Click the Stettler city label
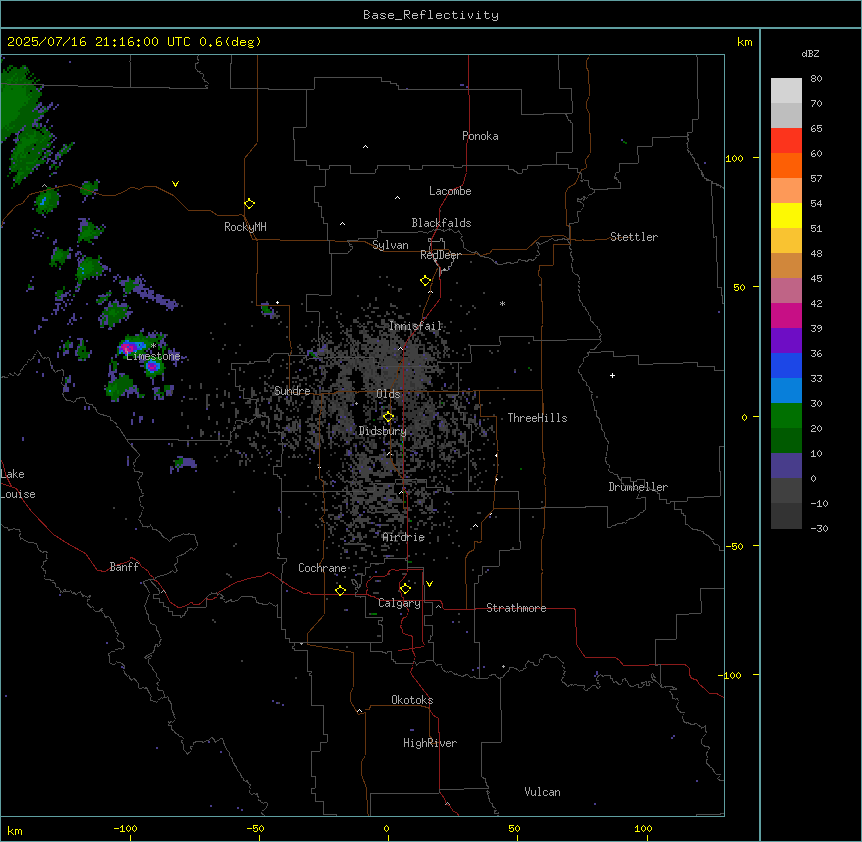 point(633,237)
